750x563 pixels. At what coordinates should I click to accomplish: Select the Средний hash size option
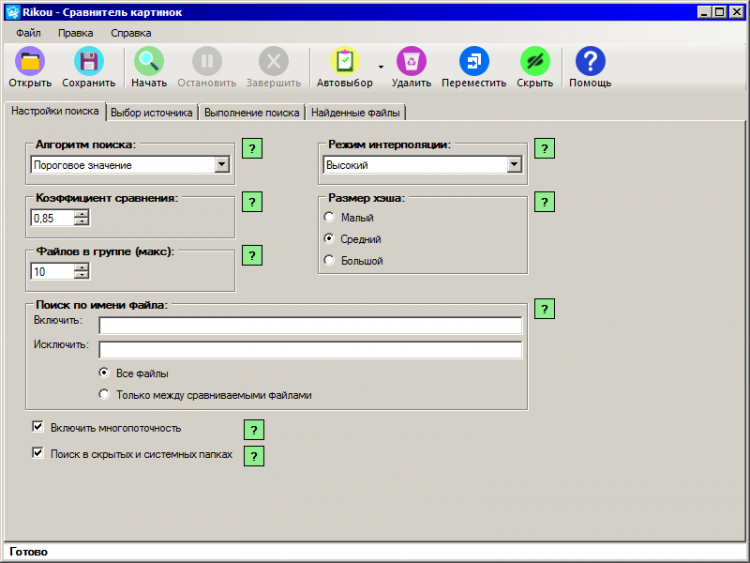pyautogui.click(x=329, y=238)
